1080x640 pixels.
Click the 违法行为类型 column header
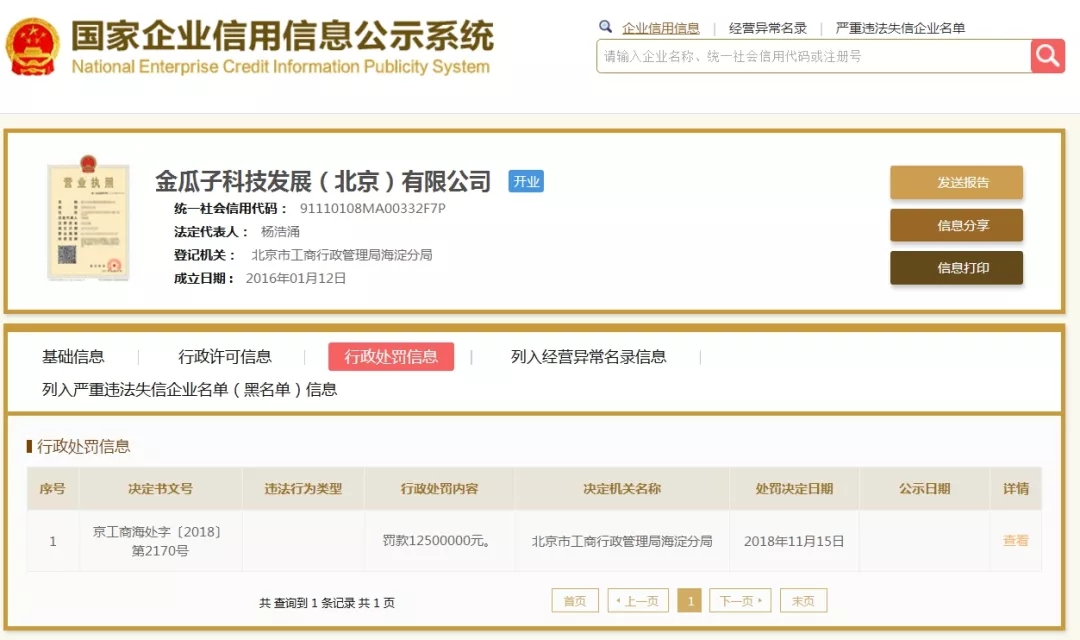(303, 488)
